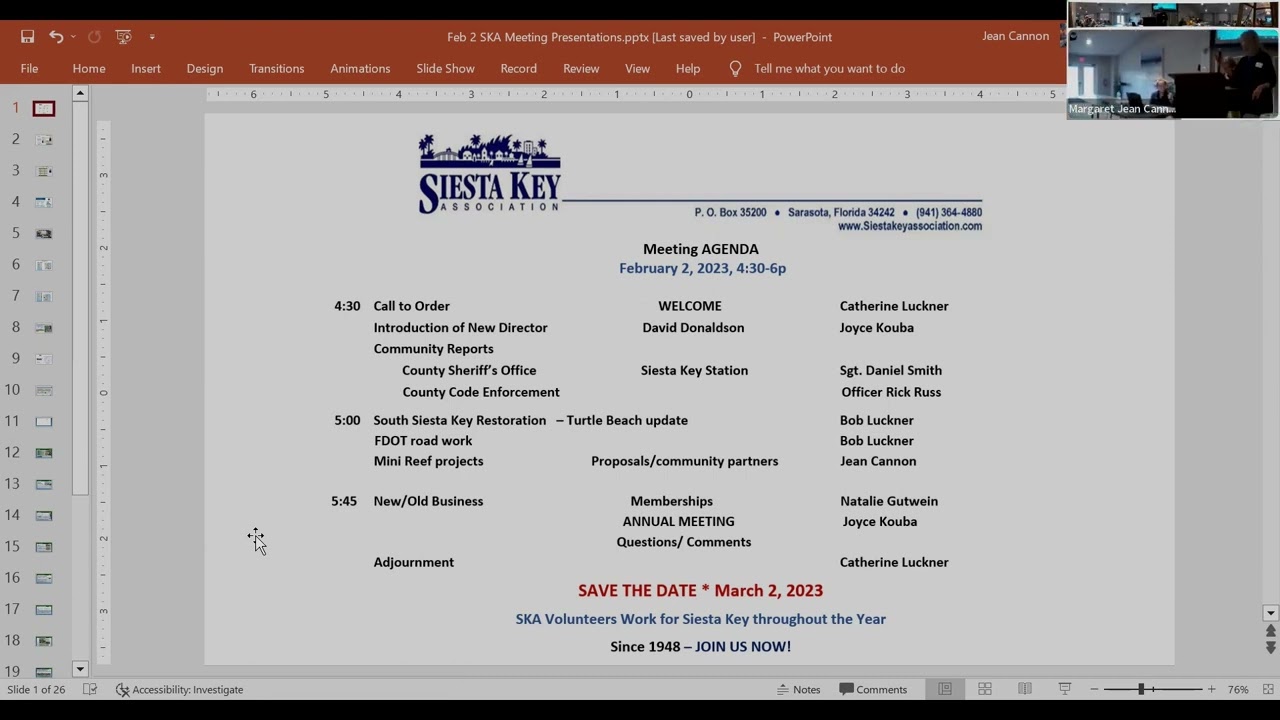The width and height of the screenshot is (1280, 720).
Task: Click the thumbnail pane scroll down arrow
Action: [80, 669]
